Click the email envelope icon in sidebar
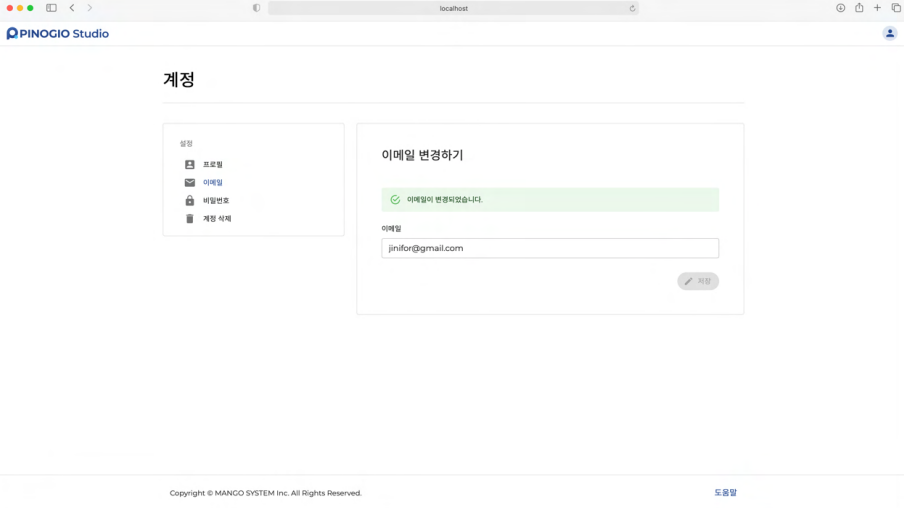Screen dimensions: 904x508 pyautogui.click(x=190, y=183)
